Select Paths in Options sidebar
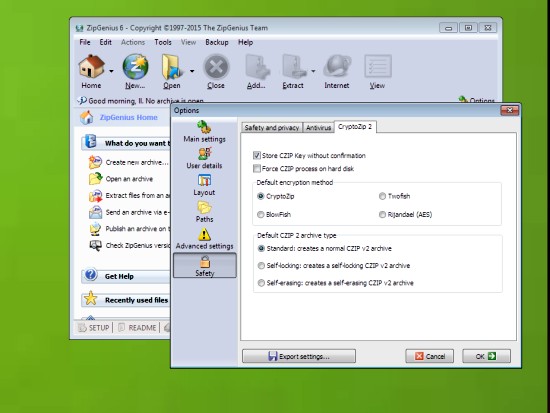 [x=204, y=212]
